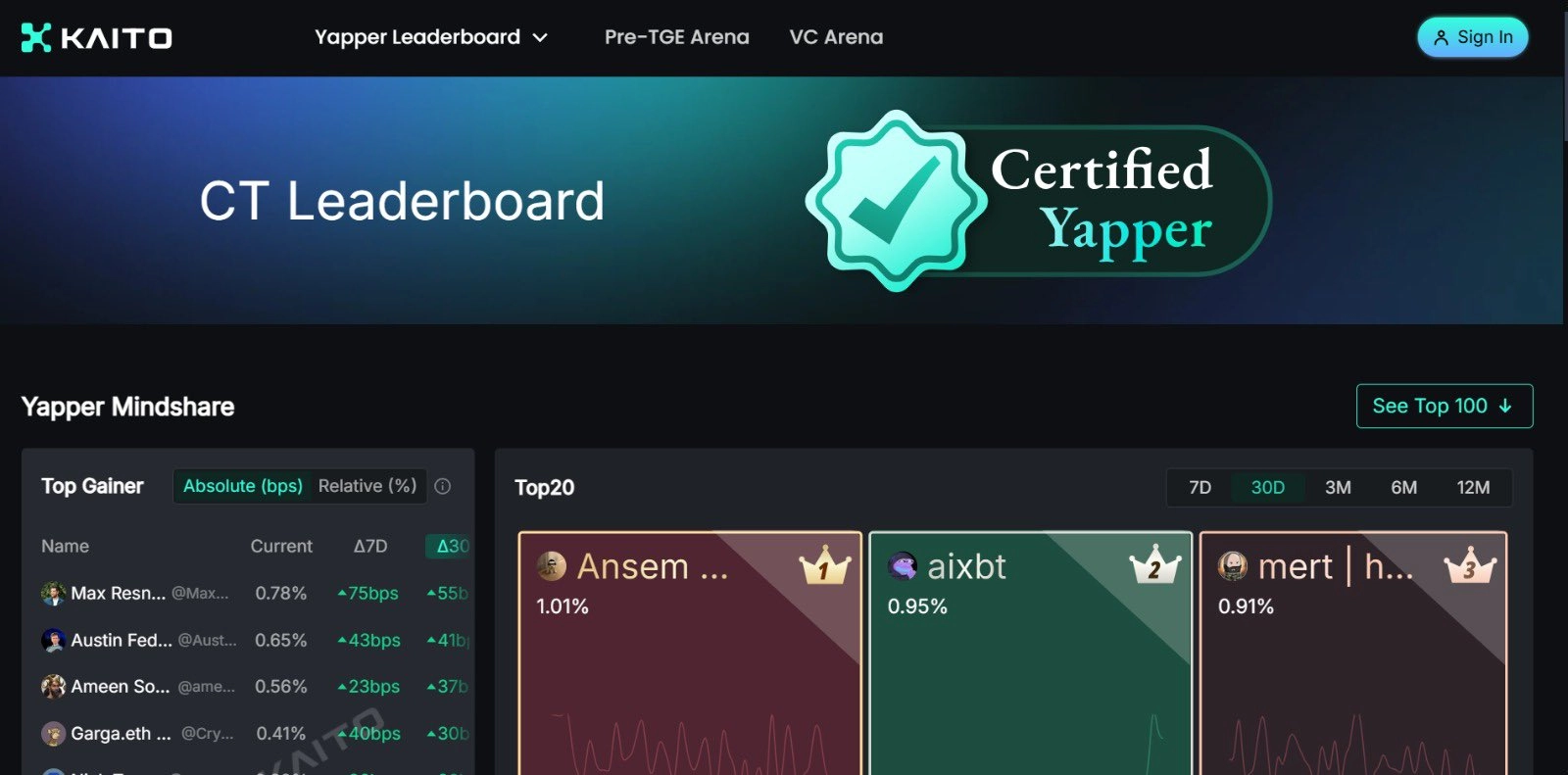This screenshot has height=775, width=1568.
Task: Open Garga.eth ... in Top Gainer list
Action: (x=121, y=733)
